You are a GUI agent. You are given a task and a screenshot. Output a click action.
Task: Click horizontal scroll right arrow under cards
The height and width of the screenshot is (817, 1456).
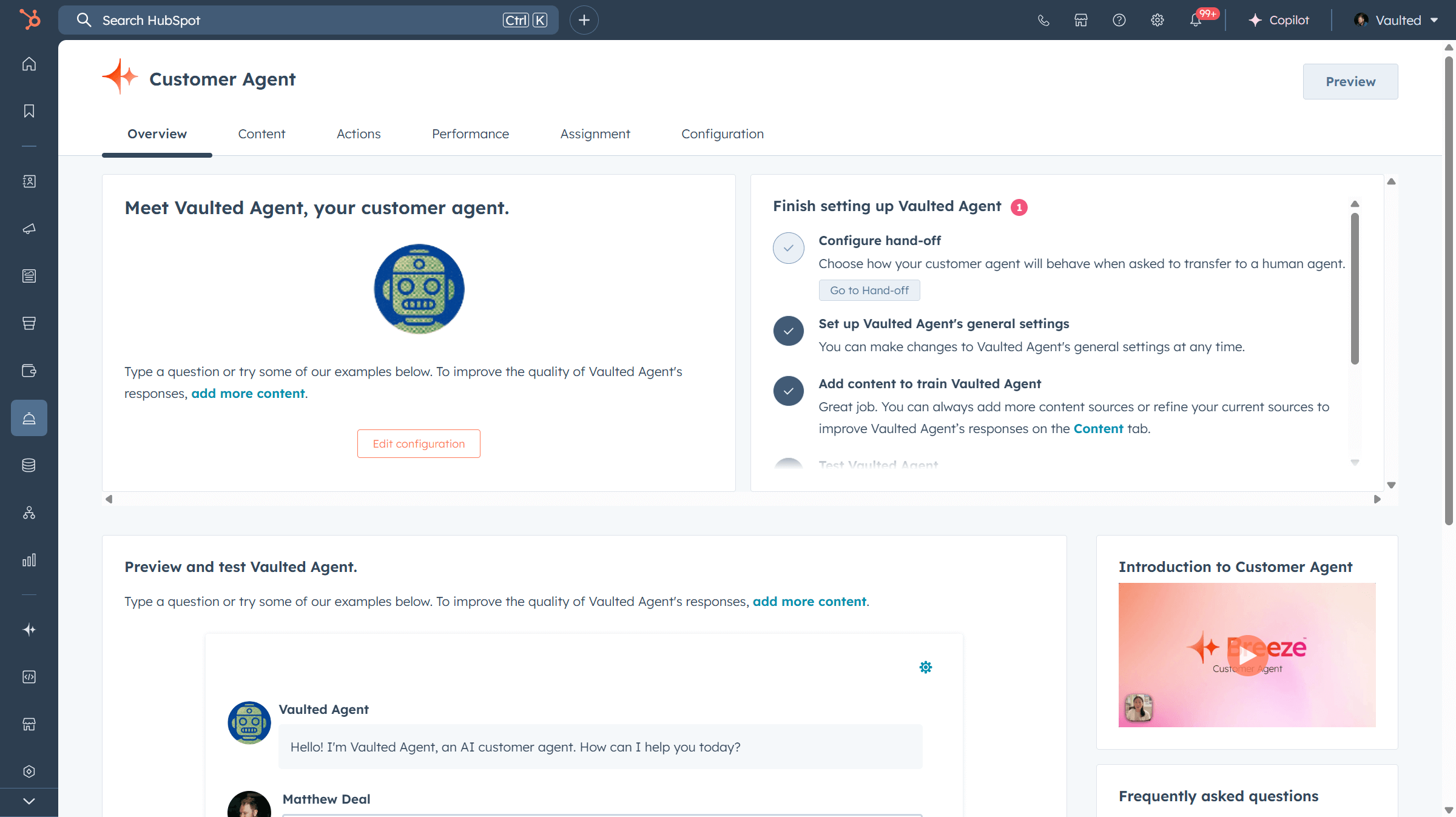point(1377,499)
